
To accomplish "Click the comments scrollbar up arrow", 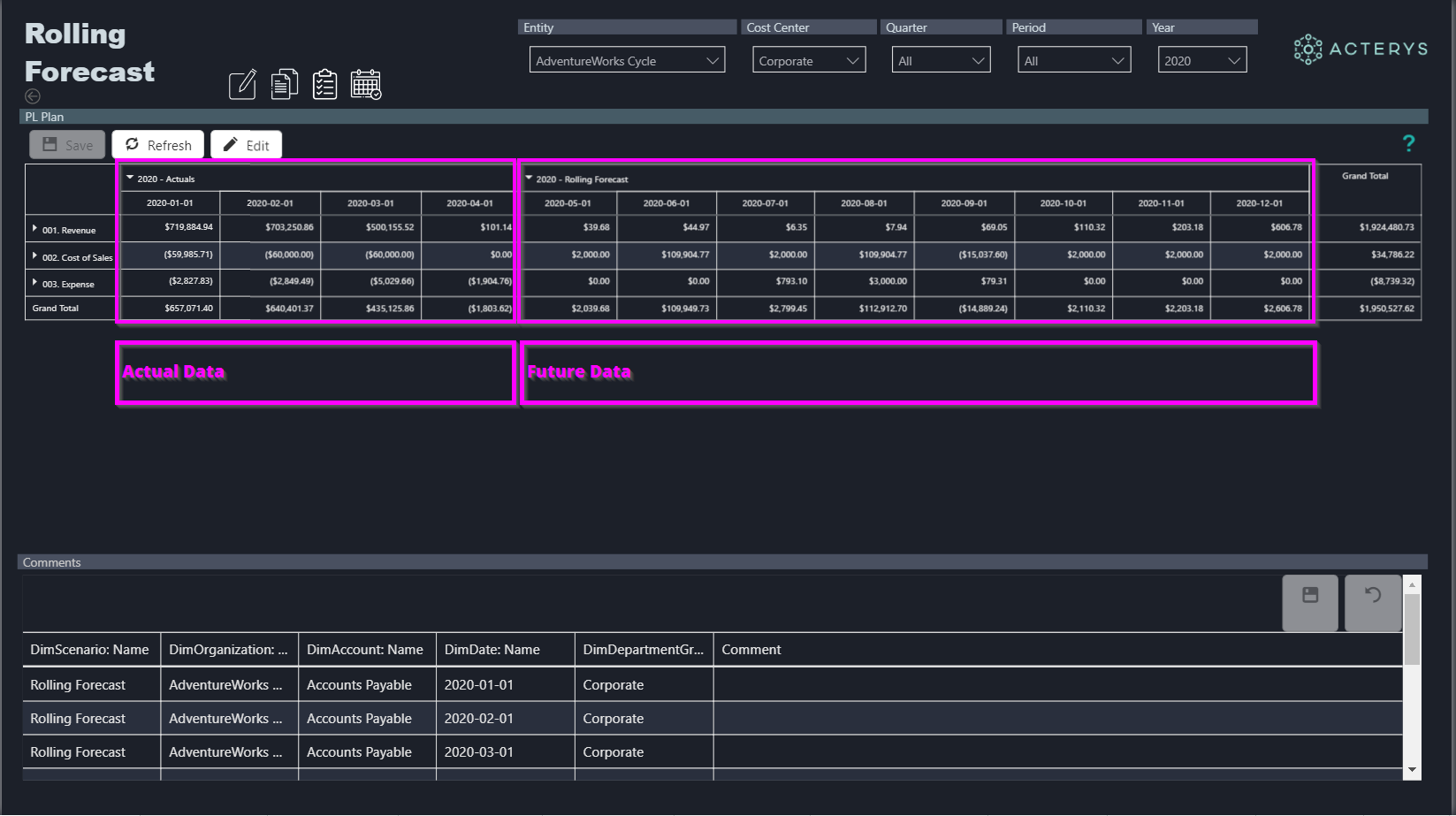I will click(x=1412, y=584).
